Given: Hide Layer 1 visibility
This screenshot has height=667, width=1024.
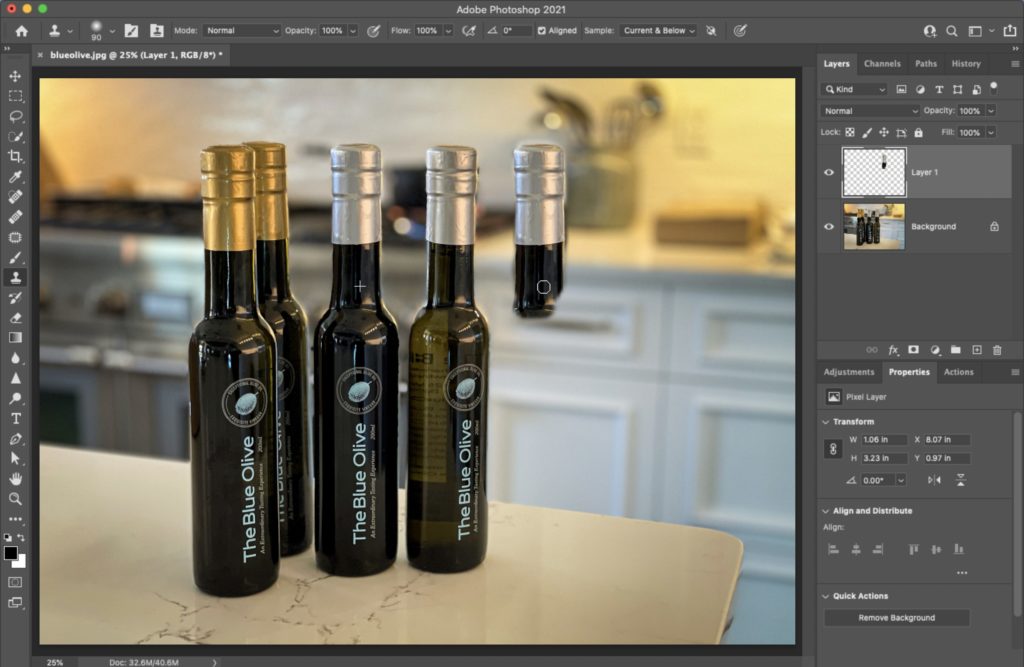Looking at the screenshot, I should pos(829,172).
